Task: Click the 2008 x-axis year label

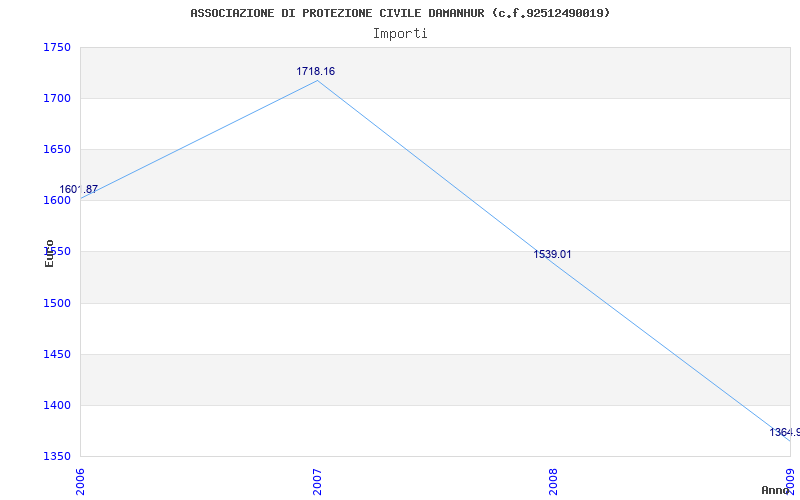Action: pos(554,482)
